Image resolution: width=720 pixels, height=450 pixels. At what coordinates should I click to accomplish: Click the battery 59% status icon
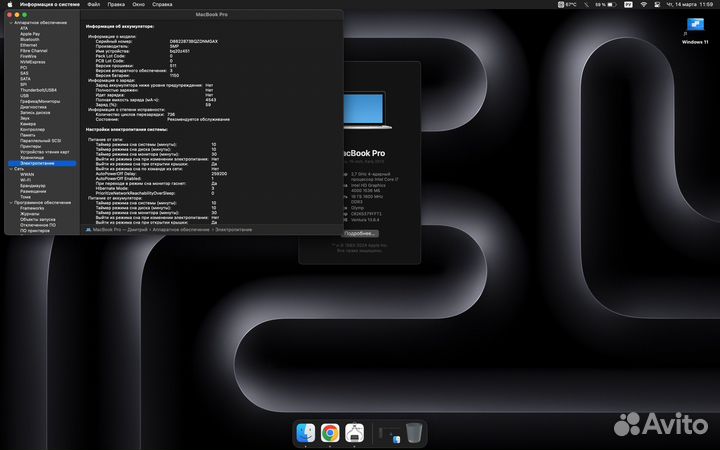point(606,5)
